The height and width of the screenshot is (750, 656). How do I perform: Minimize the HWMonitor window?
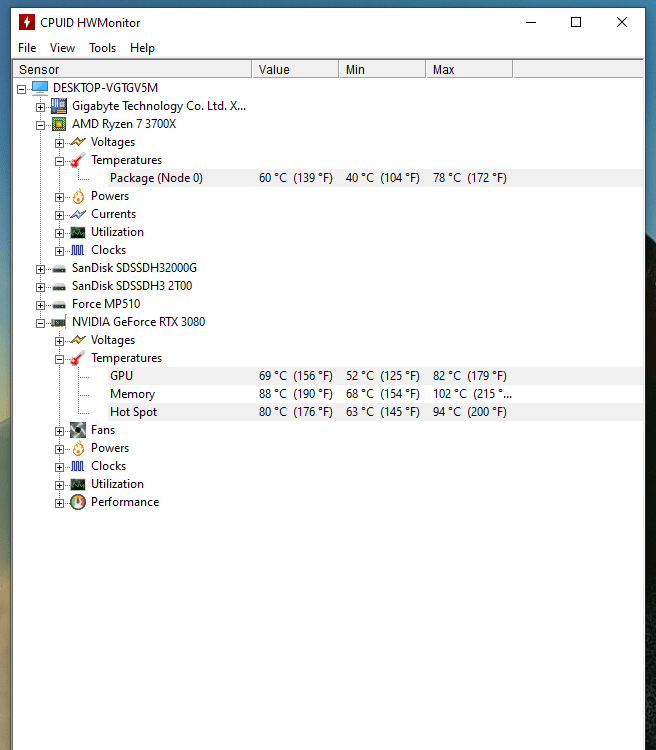(x=531, y=22)
